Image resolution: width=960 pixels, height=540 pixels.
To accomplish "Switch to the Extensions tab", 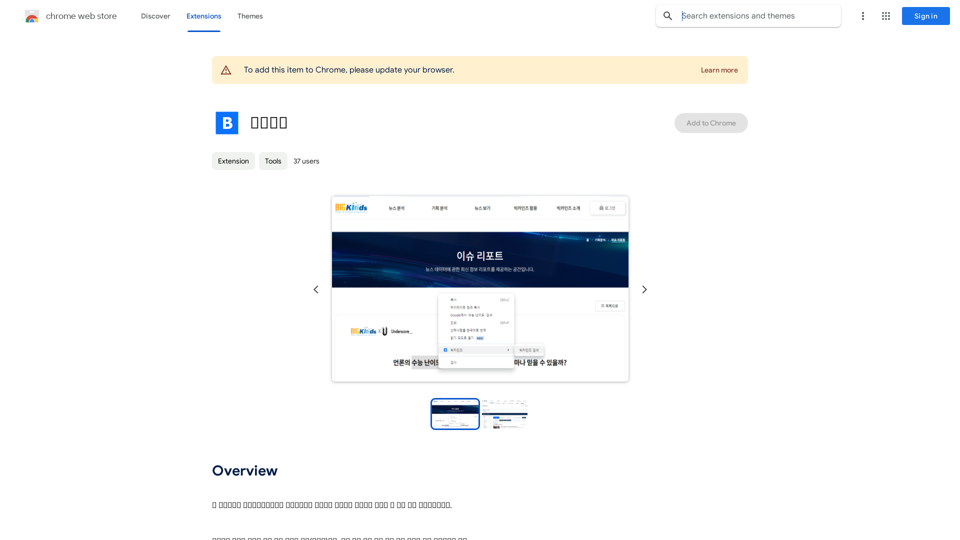I will point(204,16).
